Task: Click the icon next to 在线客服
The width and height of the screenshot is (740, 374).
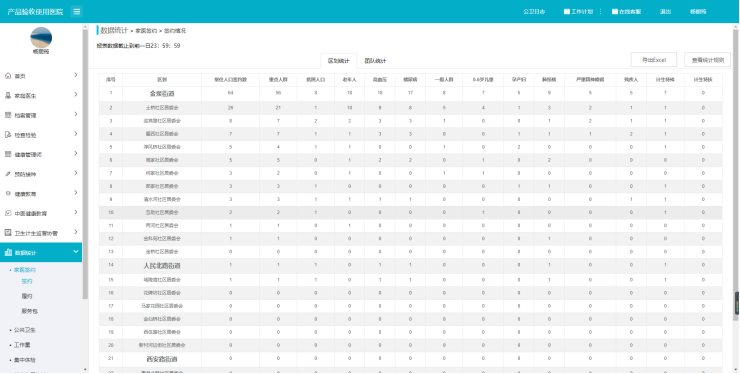Action: click(615, 12)
